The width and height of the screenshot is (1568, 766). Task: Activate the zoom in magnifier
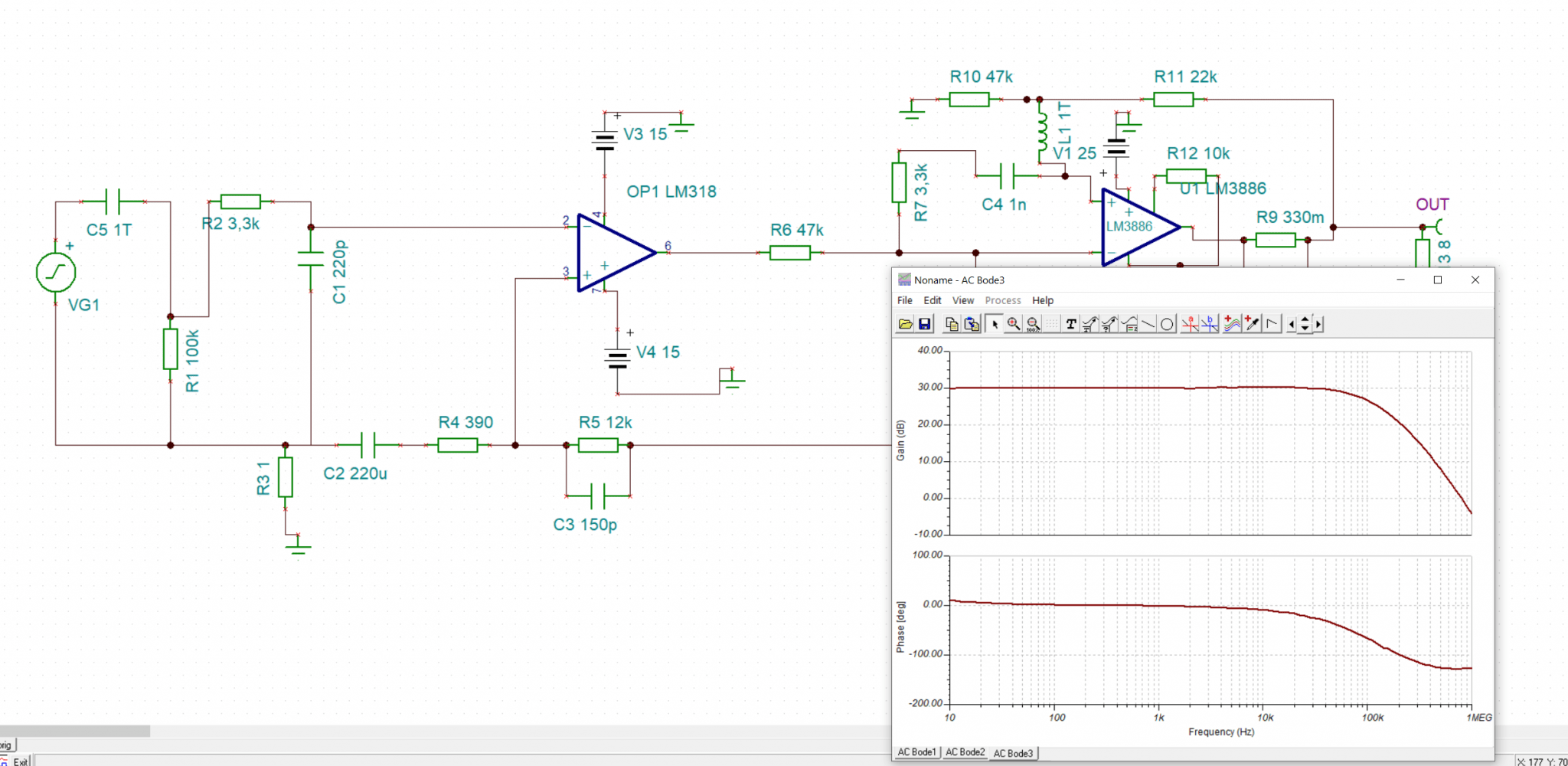click(1014, 324)
